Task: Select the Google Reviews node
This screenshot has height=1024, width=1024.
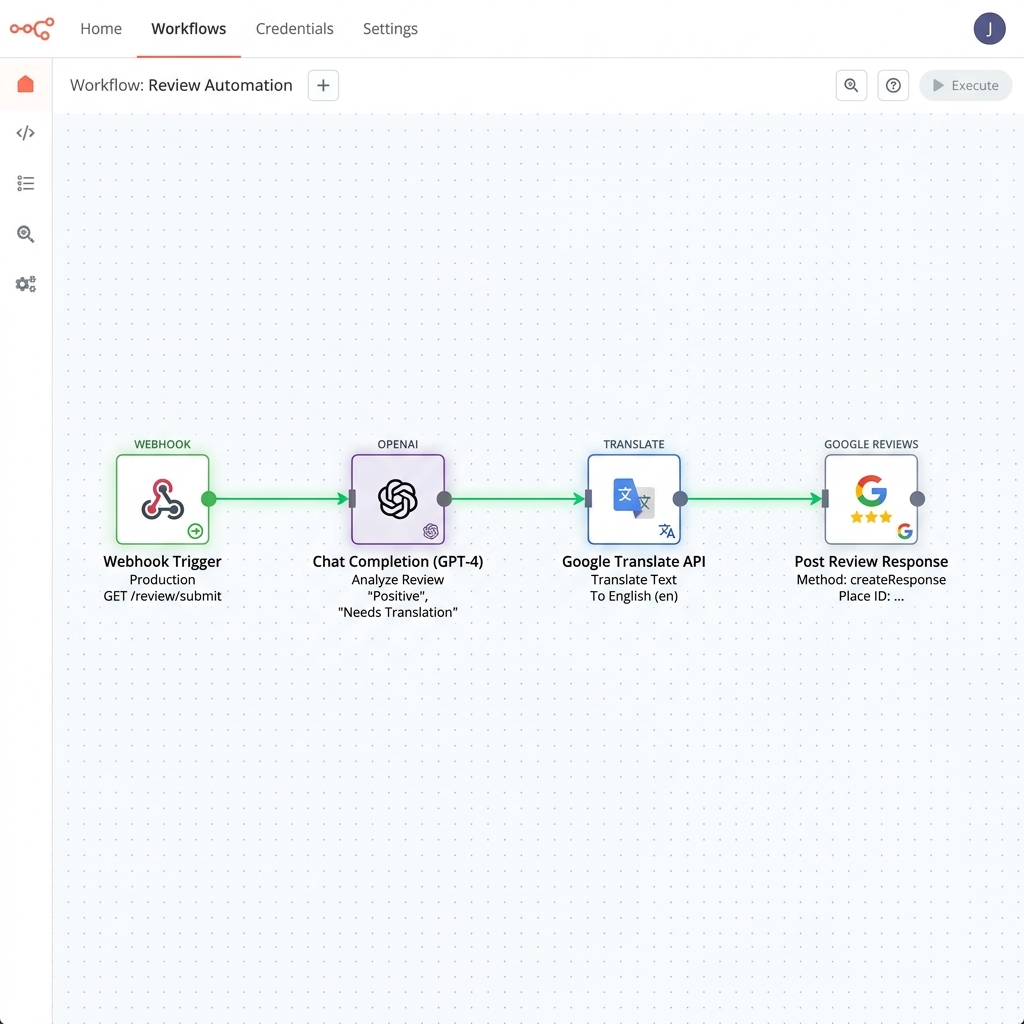Action: coord(871,500)
